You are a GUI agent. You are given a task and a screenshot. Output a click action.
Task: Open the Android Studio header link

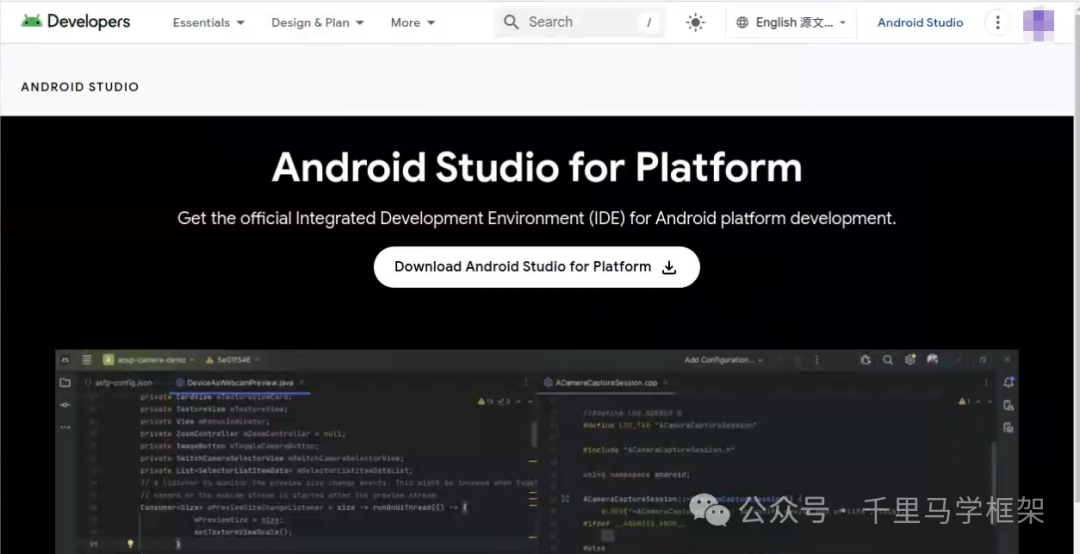(x=920, y=22)
